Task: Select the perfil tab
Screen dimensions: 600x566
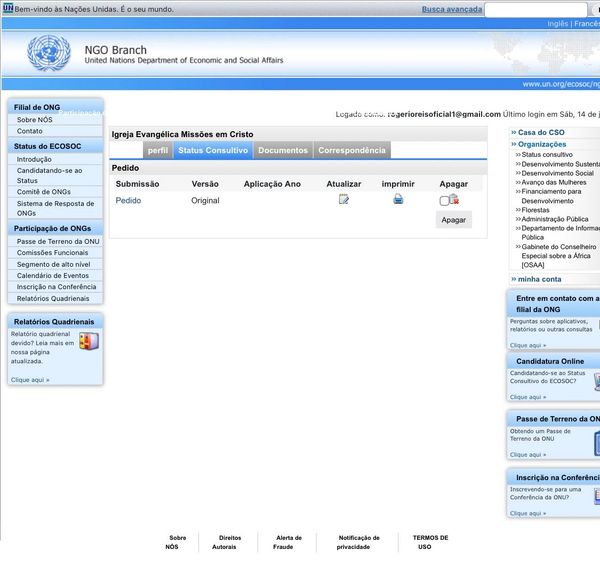Action: pyautogui.click(x=158, y=151)
